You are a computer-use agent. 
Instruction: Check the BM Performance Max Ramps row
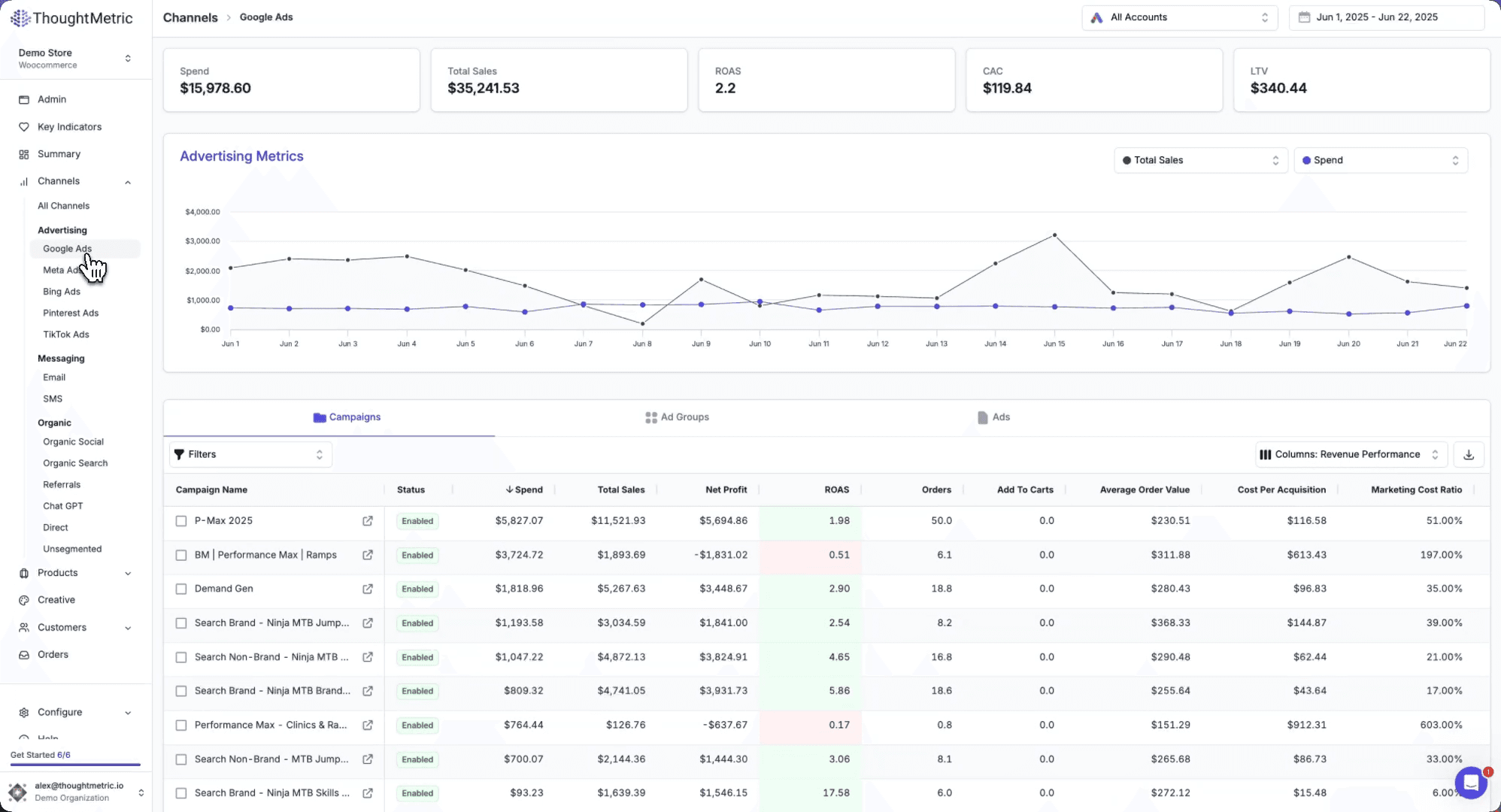tap(181, 555)
